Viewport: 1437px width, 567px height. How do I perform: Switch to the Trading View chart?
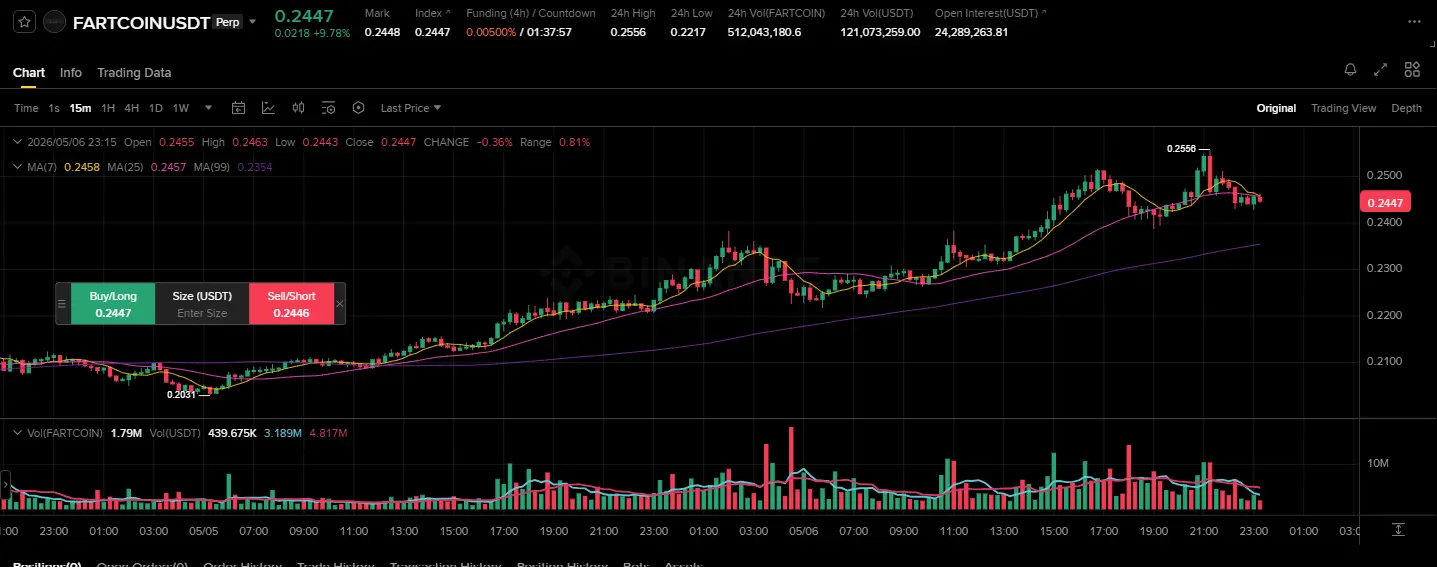1343,108
